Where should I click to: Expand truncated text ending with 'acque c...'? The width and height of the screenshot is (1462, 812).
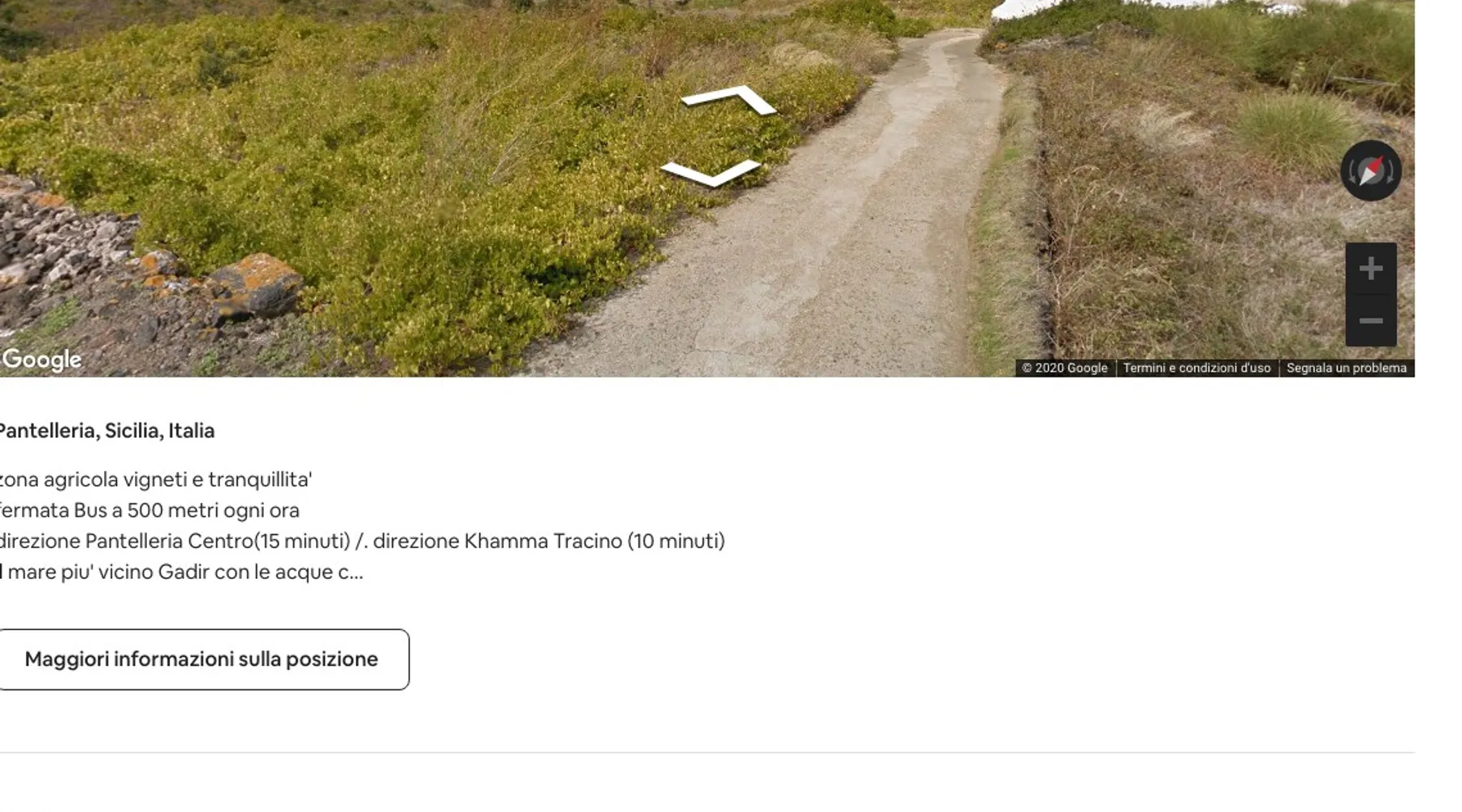coord(181,572)
